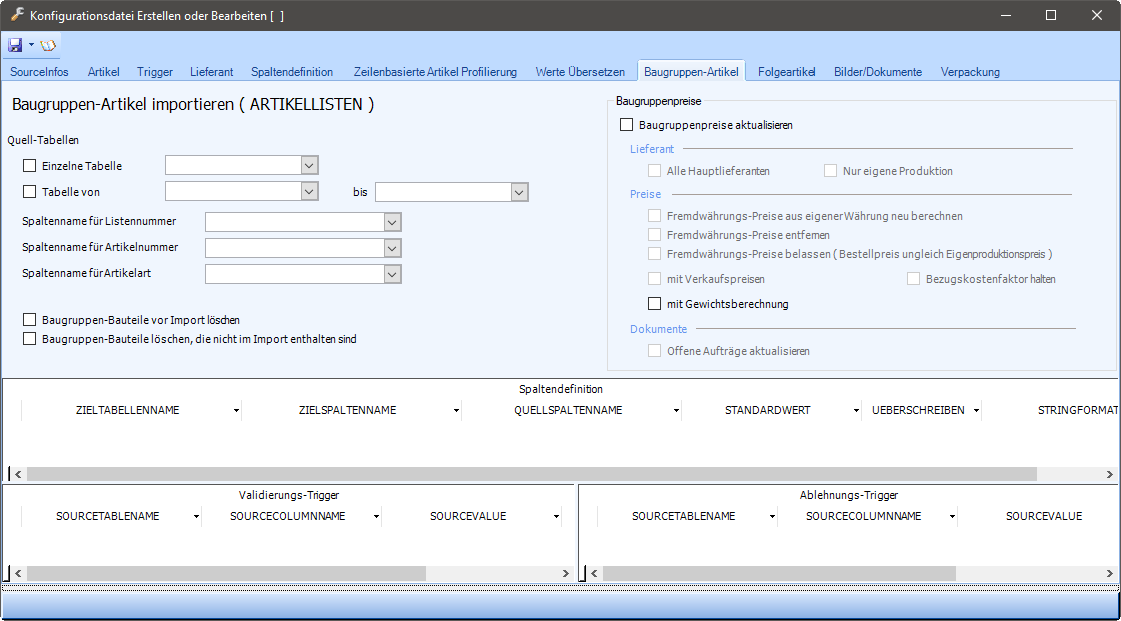Click the save floppy disk icon
The height and width of the screenshot is (621, 1121).
click(x=15, y=45)
